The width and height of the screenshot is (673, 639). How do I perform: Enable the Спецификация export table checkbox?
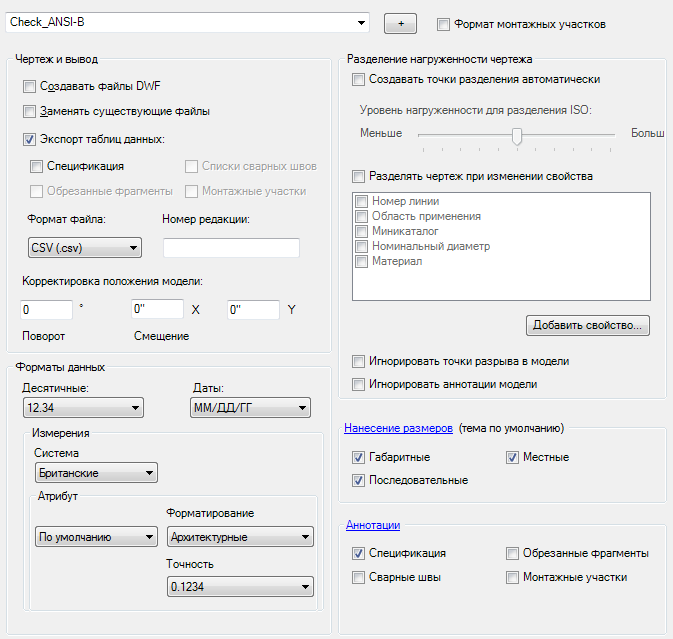(37, 166)
